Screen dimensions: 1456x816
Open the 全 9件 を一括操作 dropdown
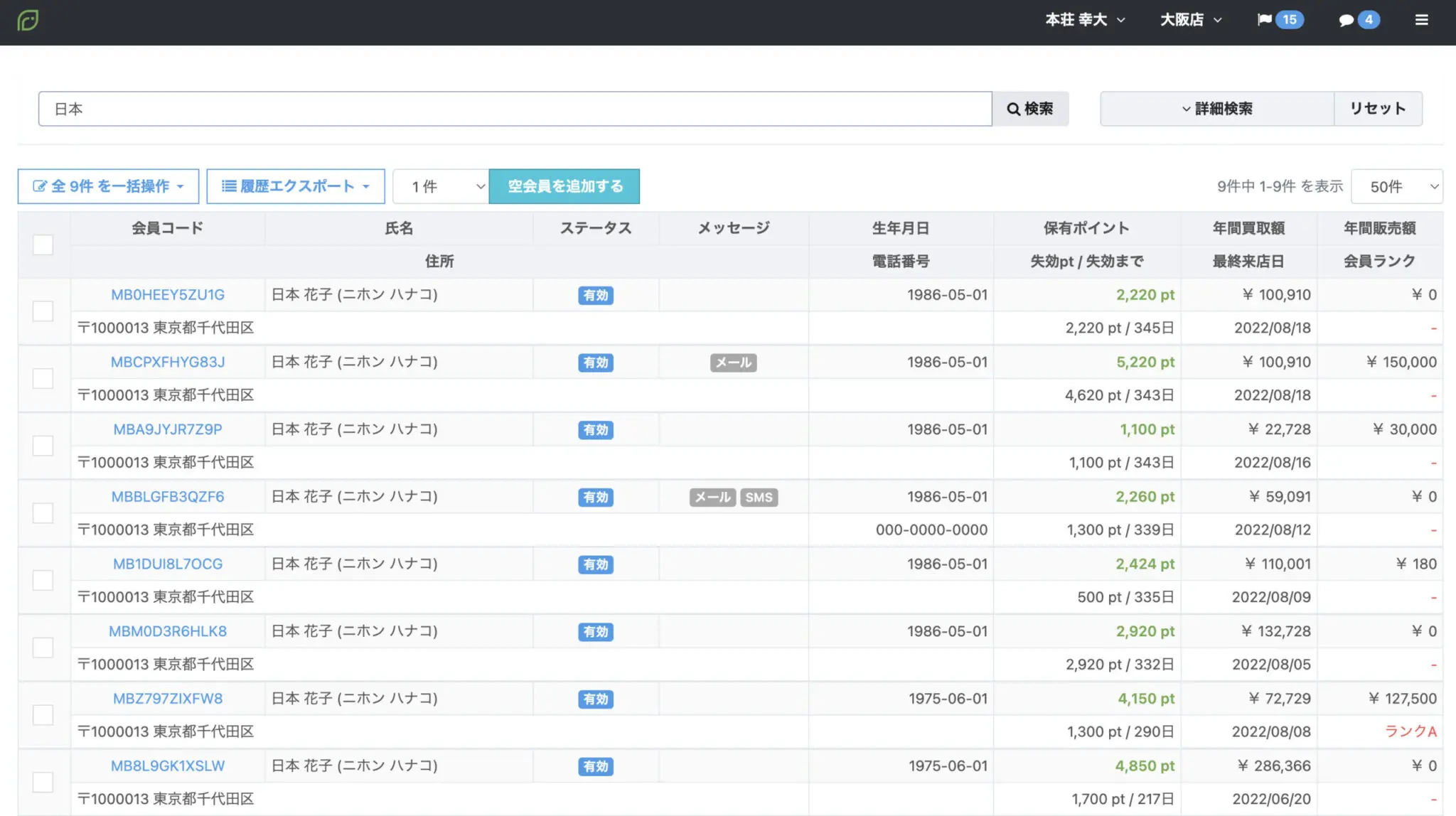[x=108, y=186]
